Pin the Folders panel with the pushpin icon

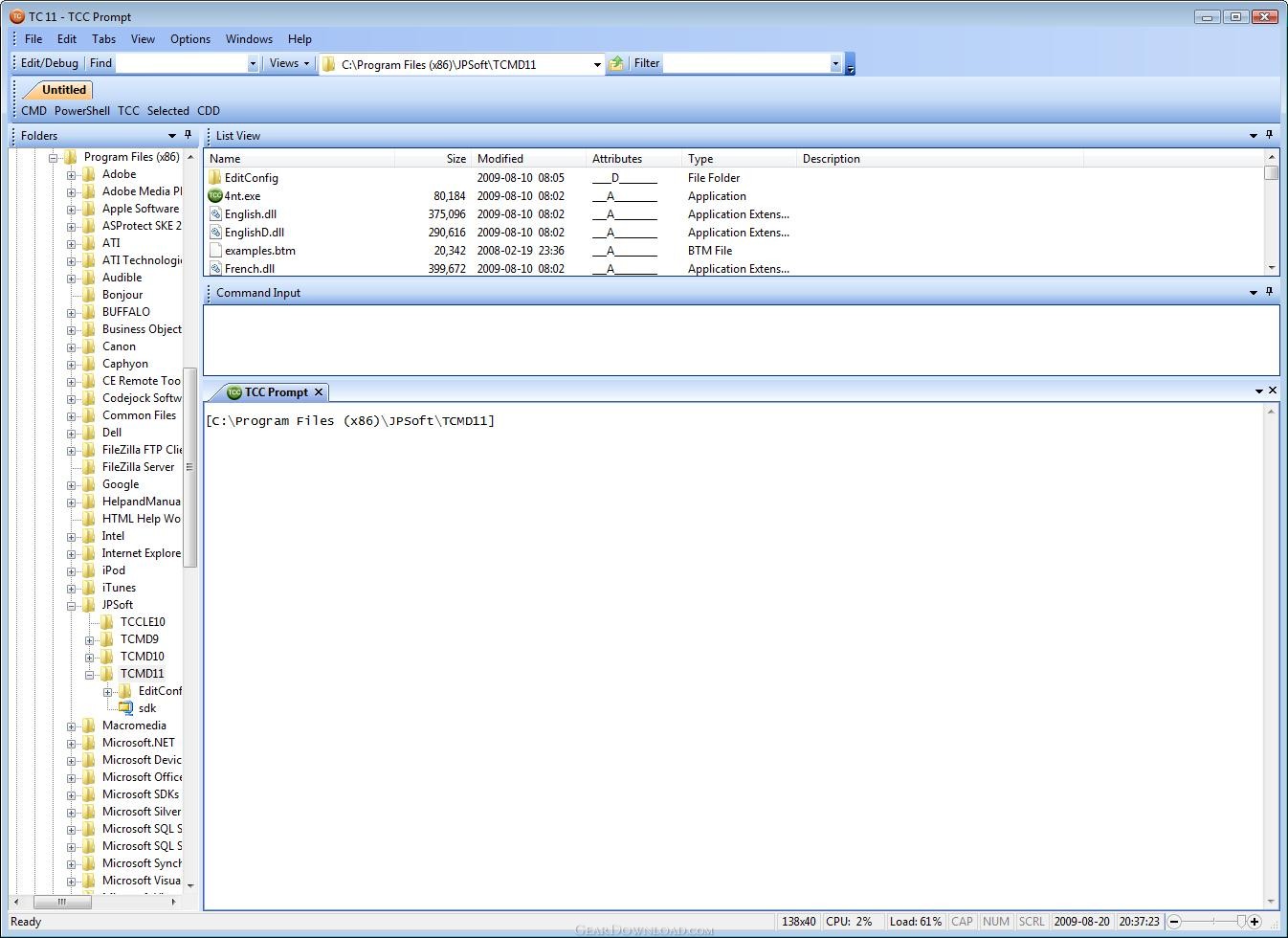(188, 135)
